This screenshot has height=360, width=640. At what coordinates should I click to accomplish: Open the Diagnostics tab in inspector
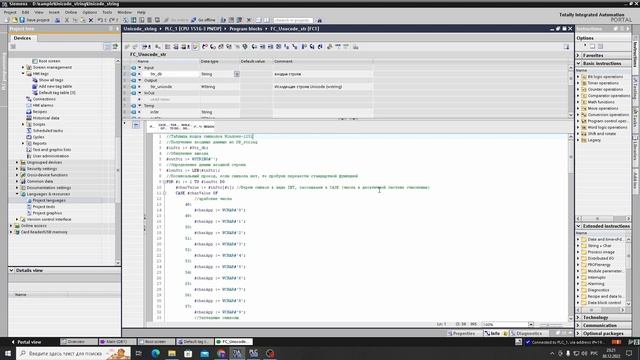pos(527,333)
